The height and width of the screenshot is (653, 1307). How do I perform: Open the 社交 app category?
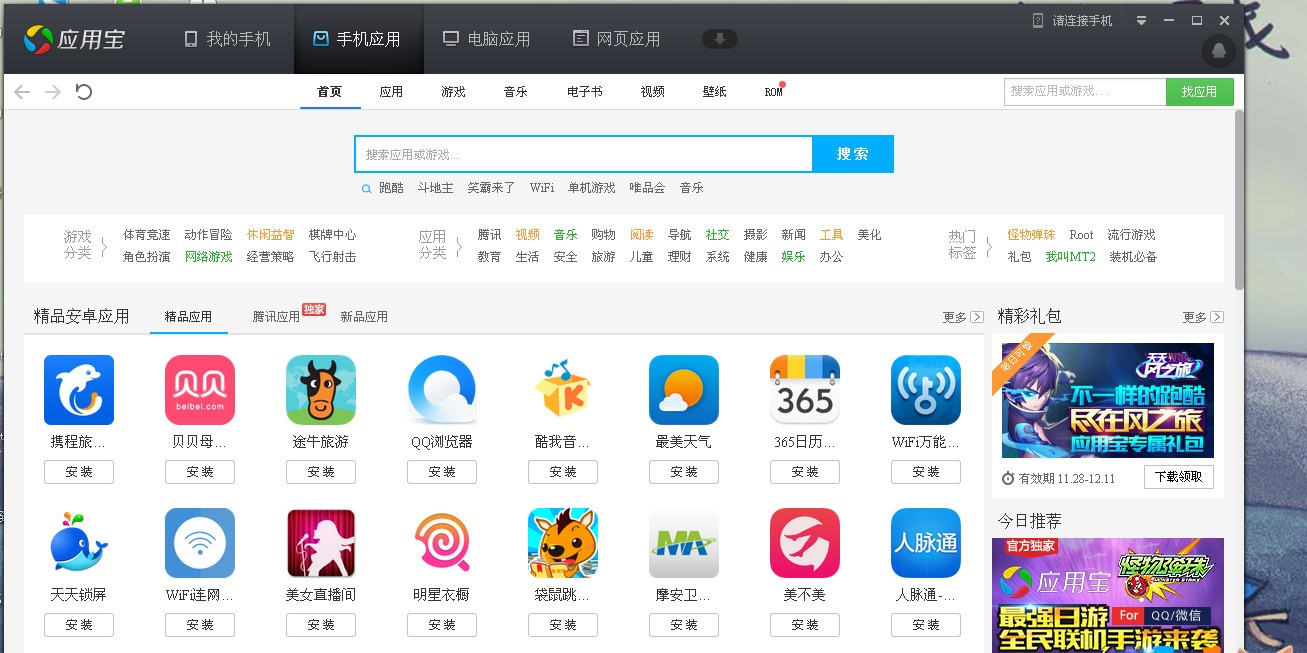718,235
